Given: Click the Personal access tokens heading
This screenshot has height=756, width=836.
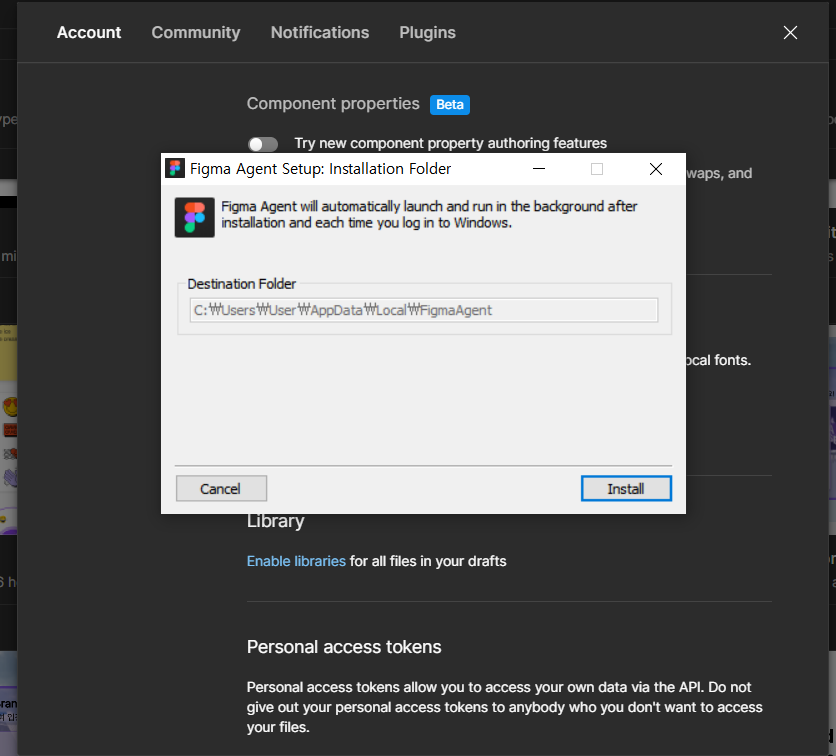Looking at the screenshot, I should [344, 647].
